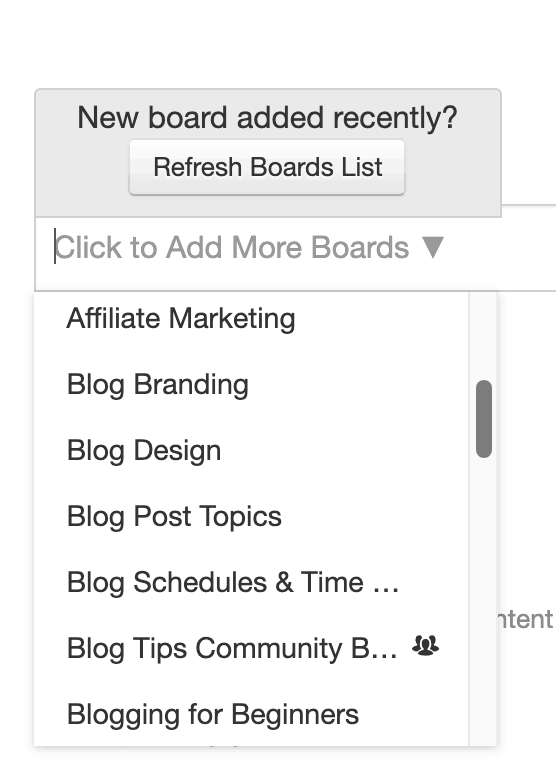Click the scrollbar track above the thumb

(484, 336)
